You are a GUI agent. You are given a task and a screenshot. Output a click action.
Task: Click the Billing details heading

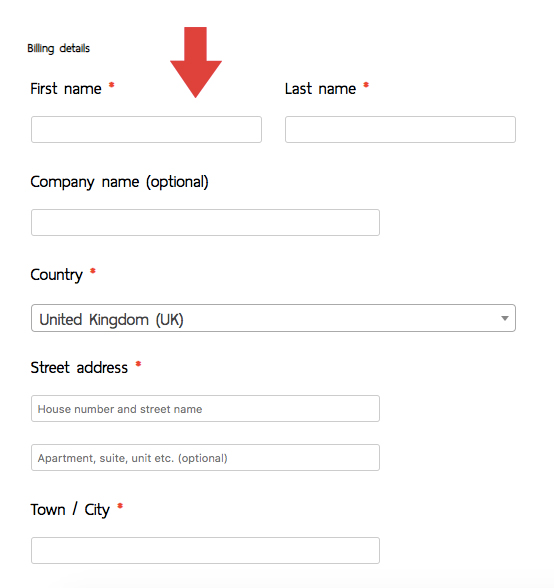point(59,48)
